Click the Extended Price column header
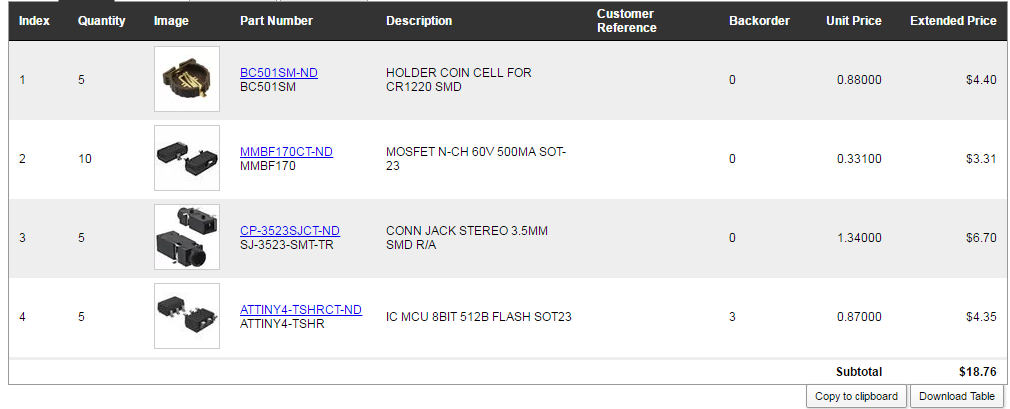 953,21
